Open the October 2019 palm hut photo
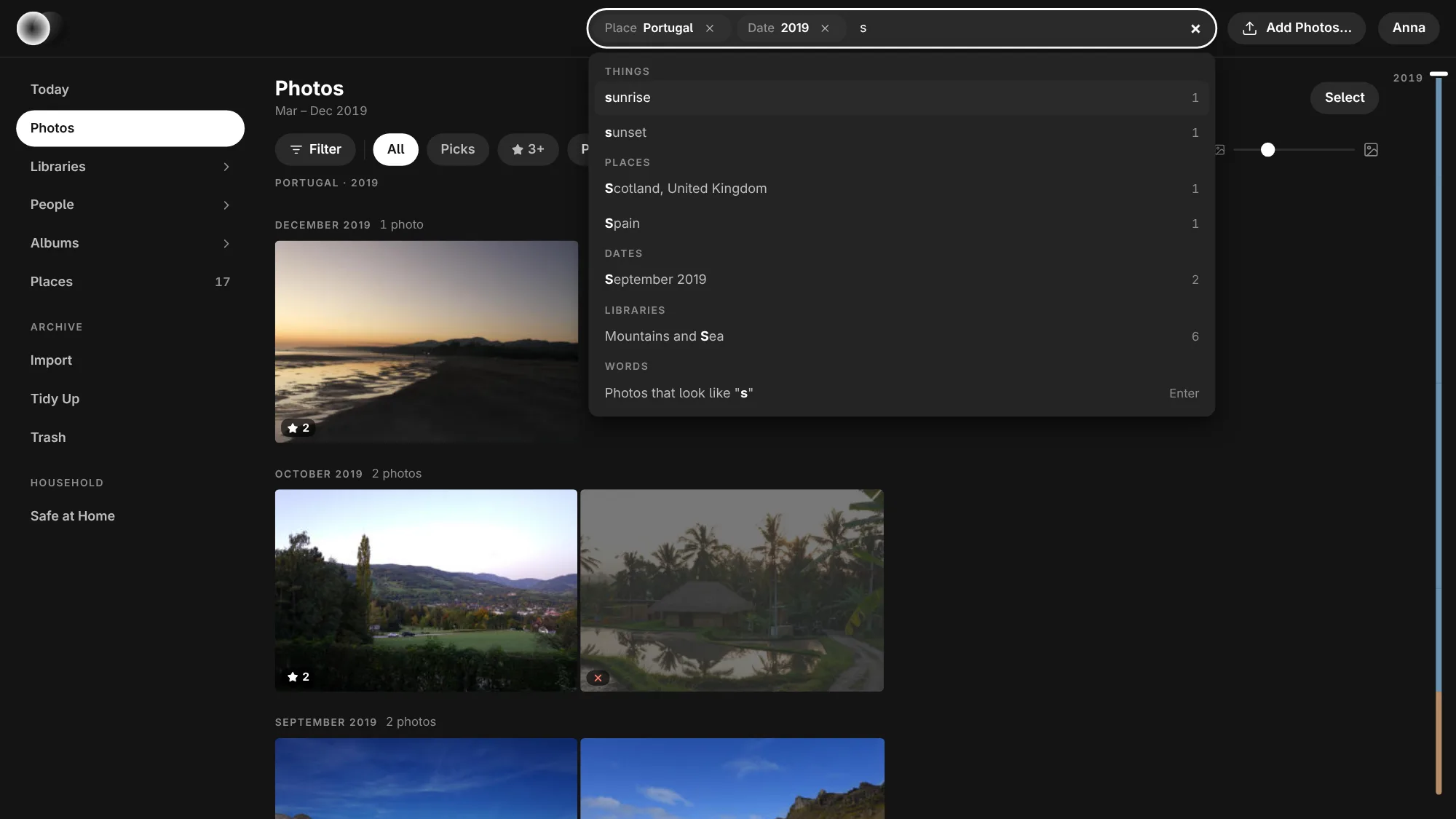This screenshot has height=819, width=1456. tap(732, 590)
